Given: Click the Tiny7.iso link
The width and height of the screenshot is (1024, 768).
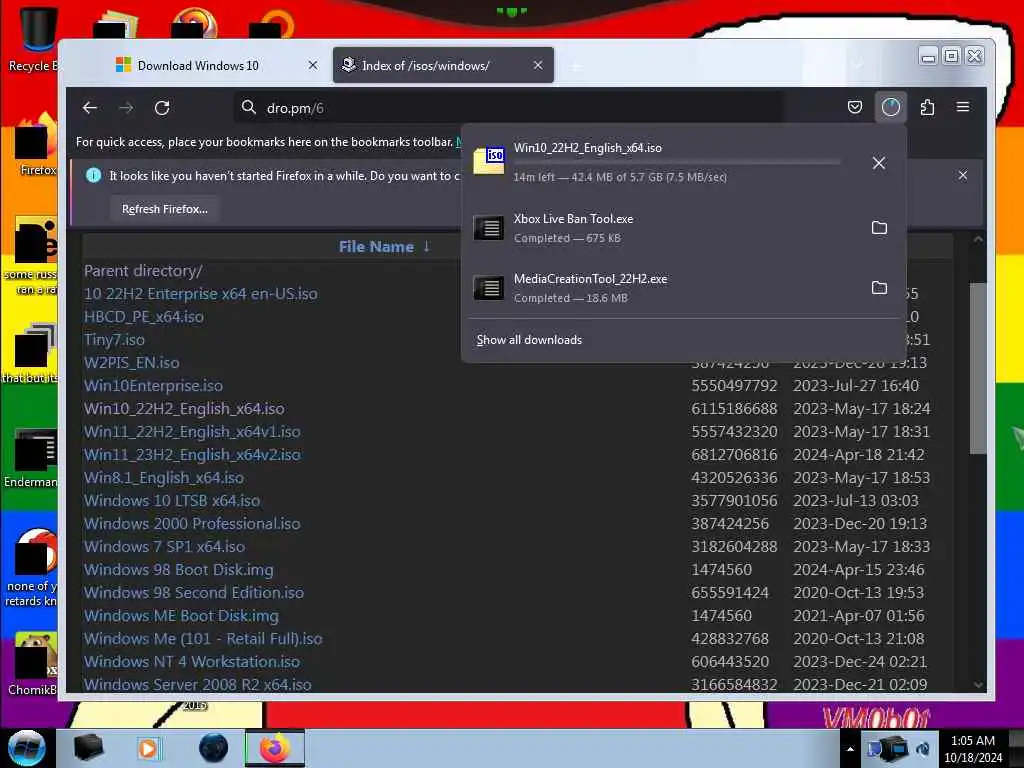Looking at the screenshot, I should click(x=114, y=340).
